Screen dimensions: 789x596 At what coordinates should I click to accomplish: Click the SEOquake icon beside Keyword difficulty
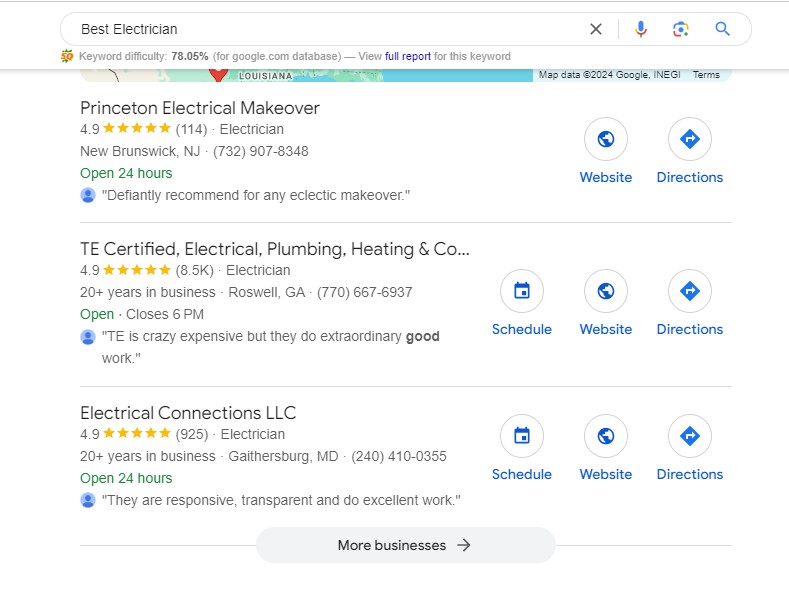67,56
